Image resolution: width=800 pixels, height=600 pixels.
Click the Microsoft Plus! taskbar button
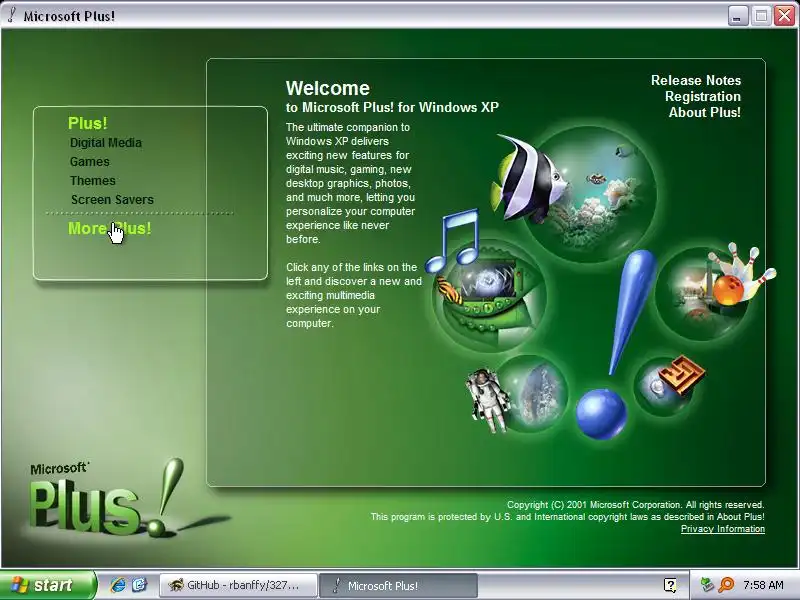[398, 585]
